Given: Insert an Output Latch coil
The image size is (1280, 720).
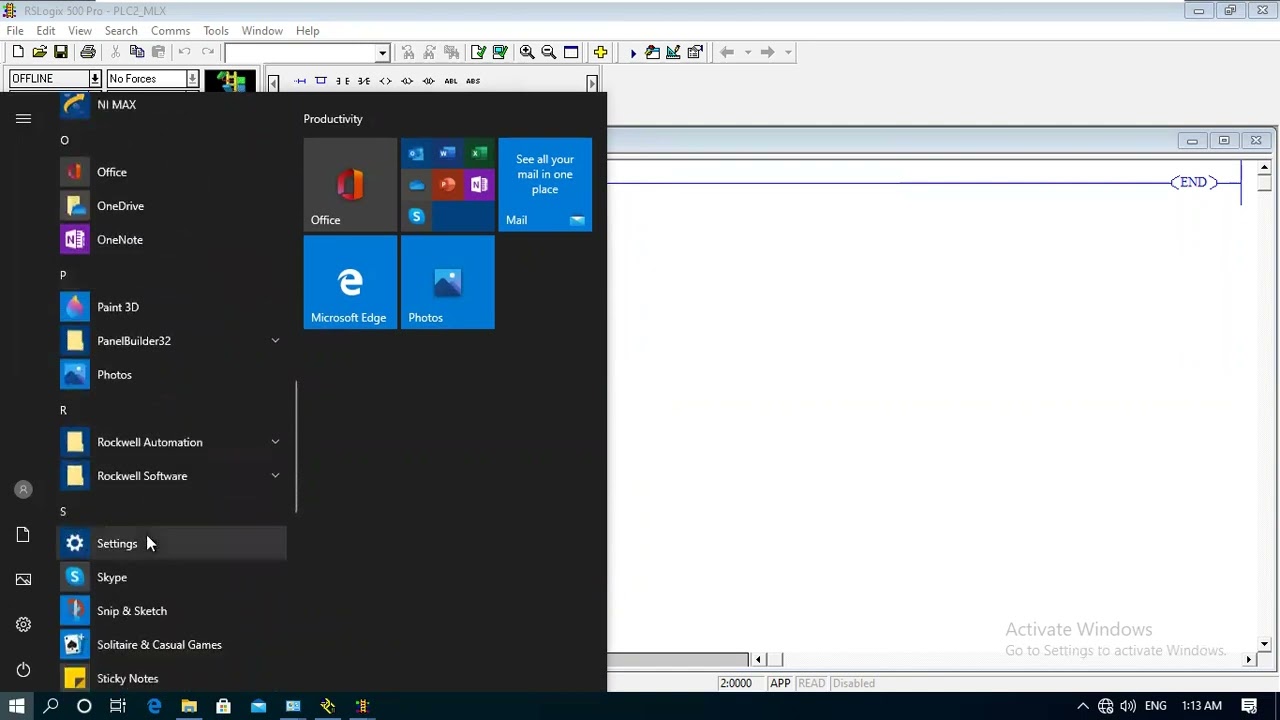Looking at the screenshot, I should pyautogui.click(x=407, y=81).
